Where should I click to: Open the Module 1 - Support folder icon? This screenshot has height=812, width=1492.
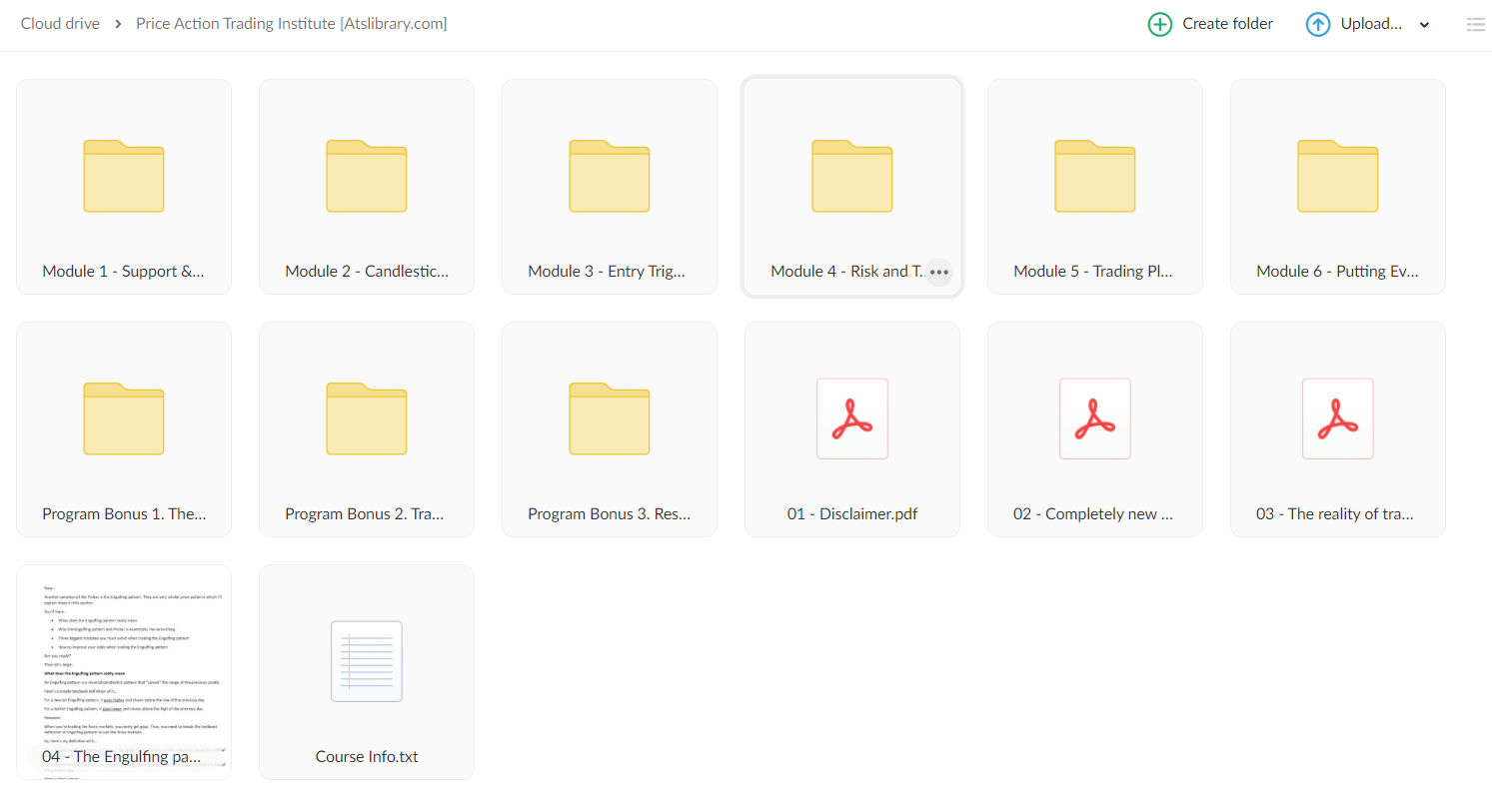(123, 177)
